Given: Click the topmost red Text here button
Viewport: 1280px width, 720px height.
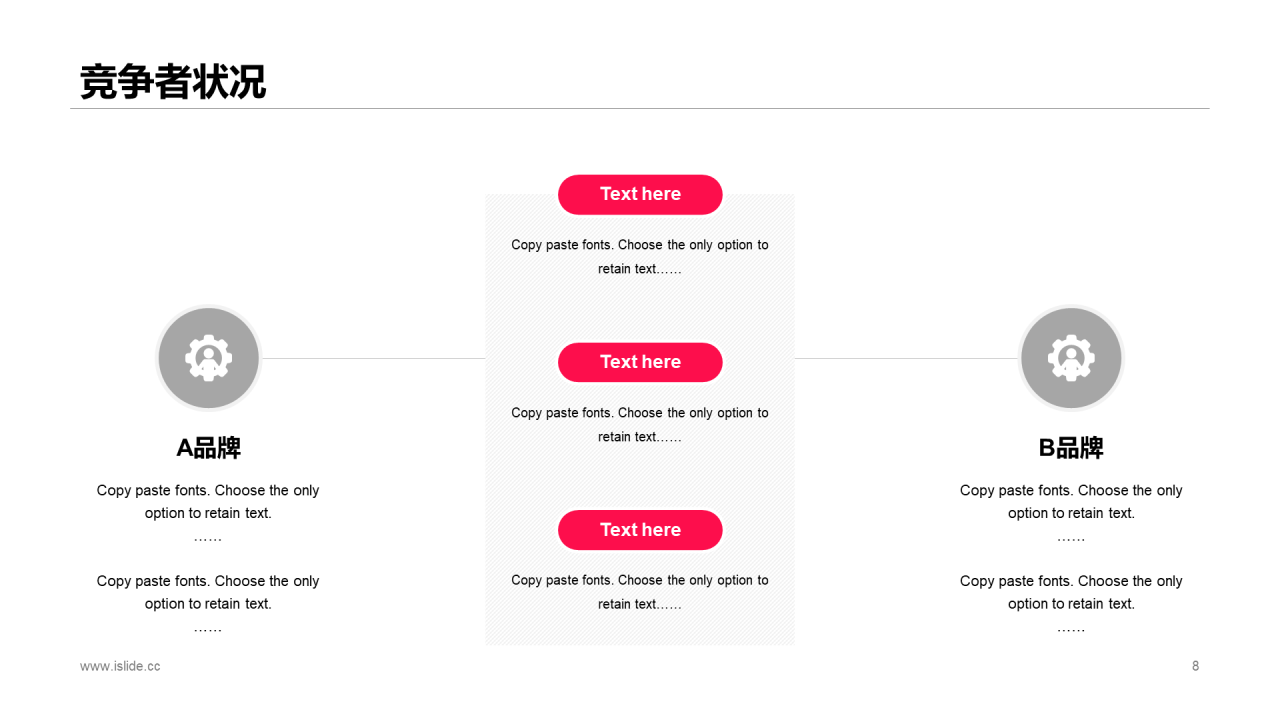Looking at the screenshot, I should (x=640, y=194).
